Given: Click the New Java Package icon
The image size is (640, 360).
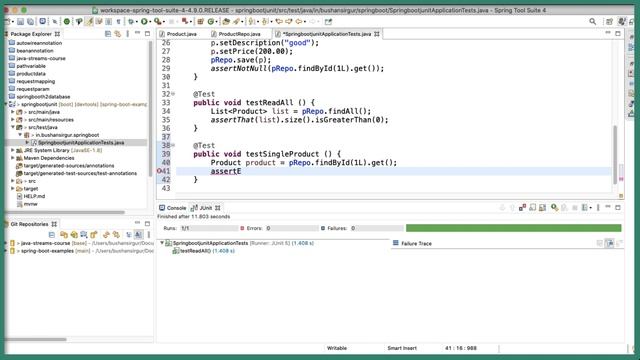Looking at the screenshot, I should [200, 21].
